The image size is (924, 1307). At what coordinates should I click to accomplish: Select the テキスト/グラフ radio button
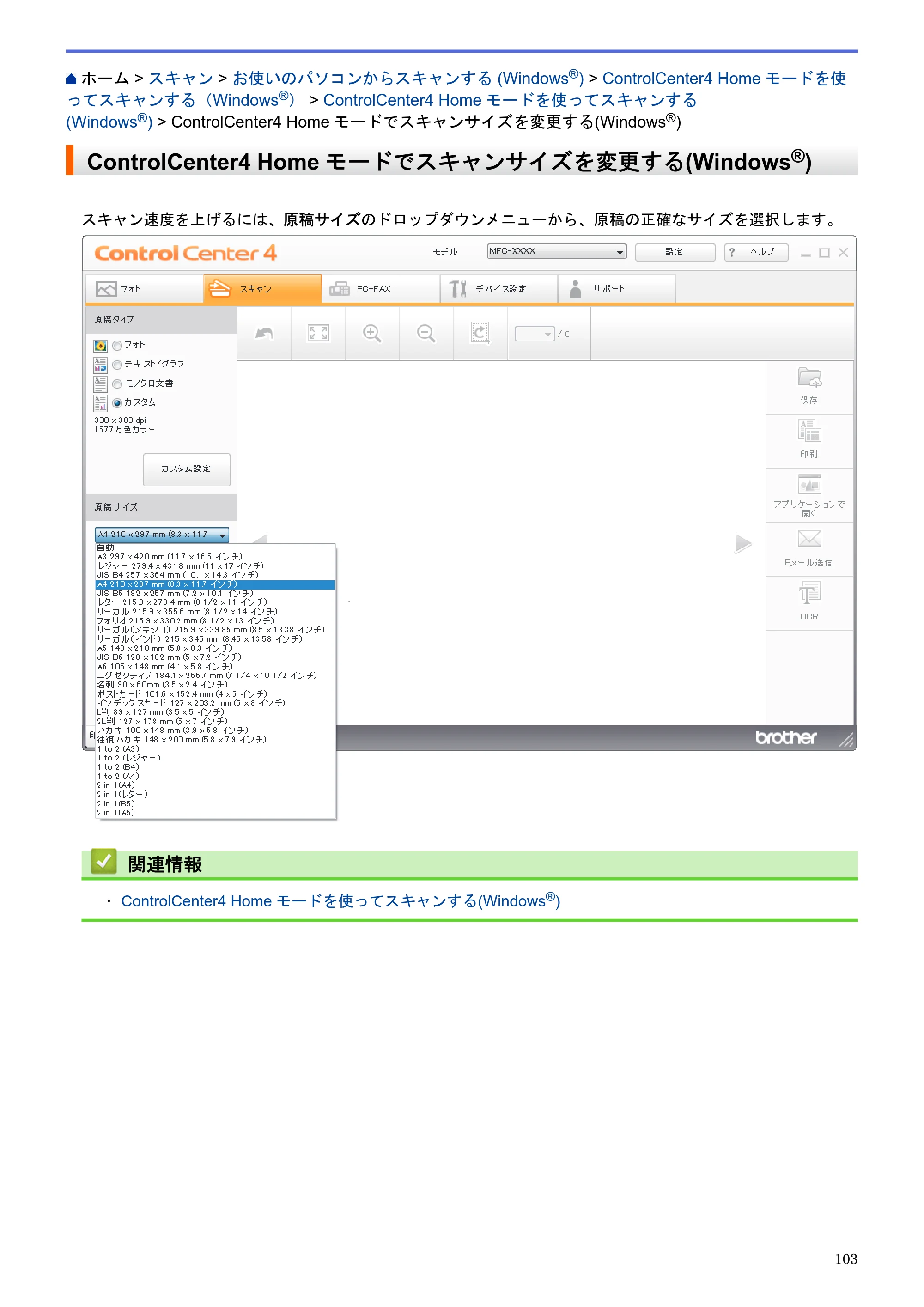[x=117, y=365]
